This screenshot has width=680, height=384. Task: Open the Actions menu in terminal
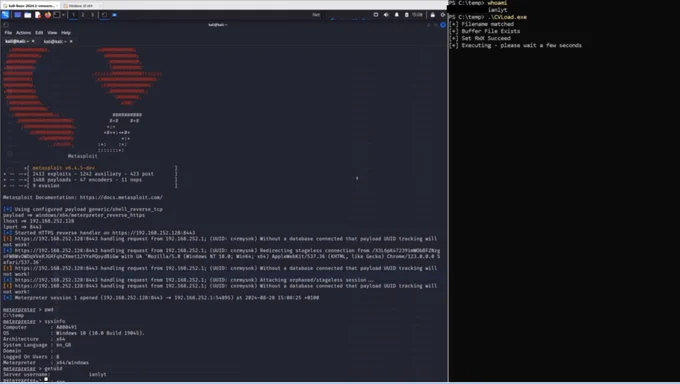(x=23, y=33)
